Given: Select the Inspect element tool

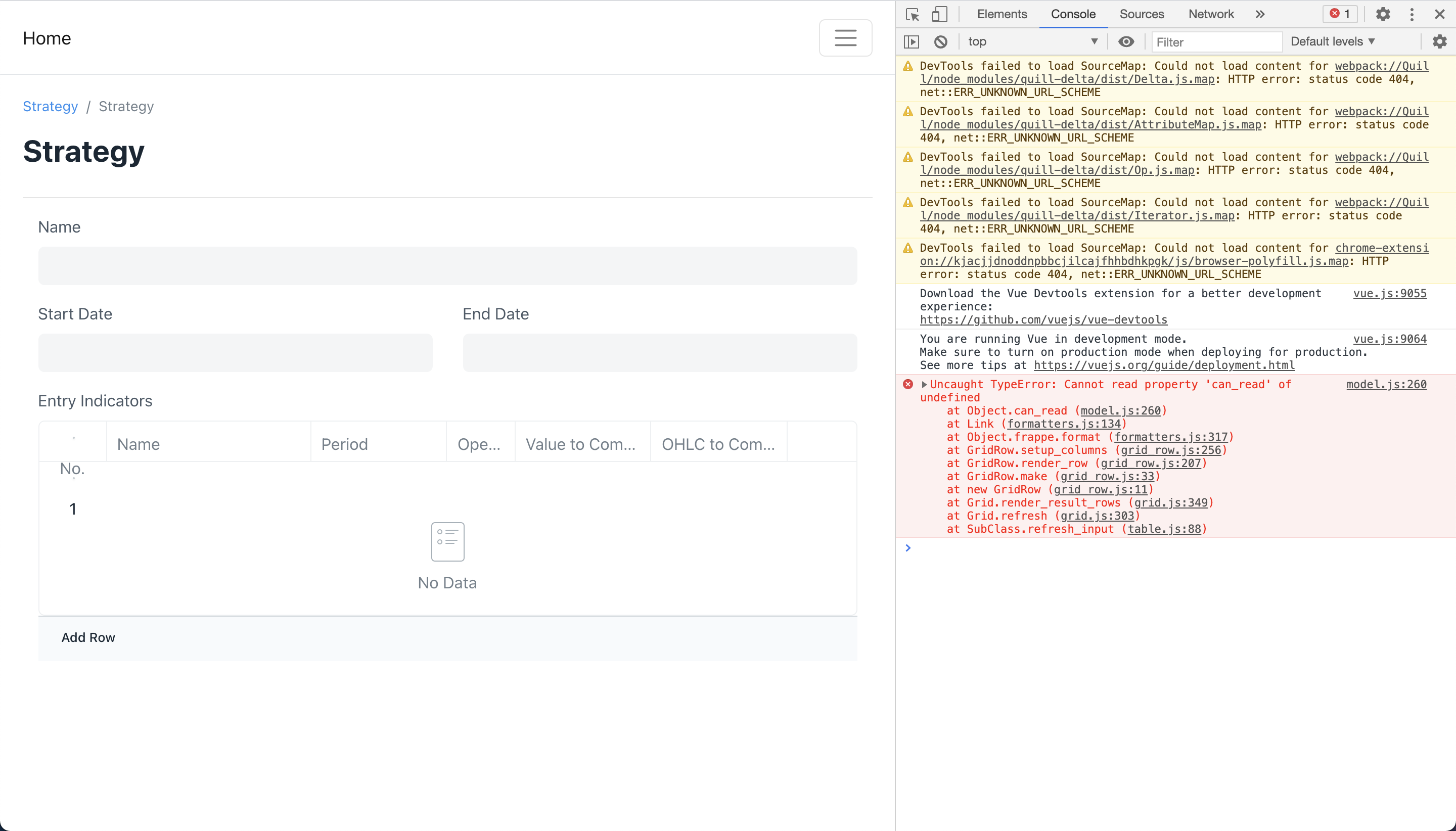Looking at the screenshot, I should 912,14.
